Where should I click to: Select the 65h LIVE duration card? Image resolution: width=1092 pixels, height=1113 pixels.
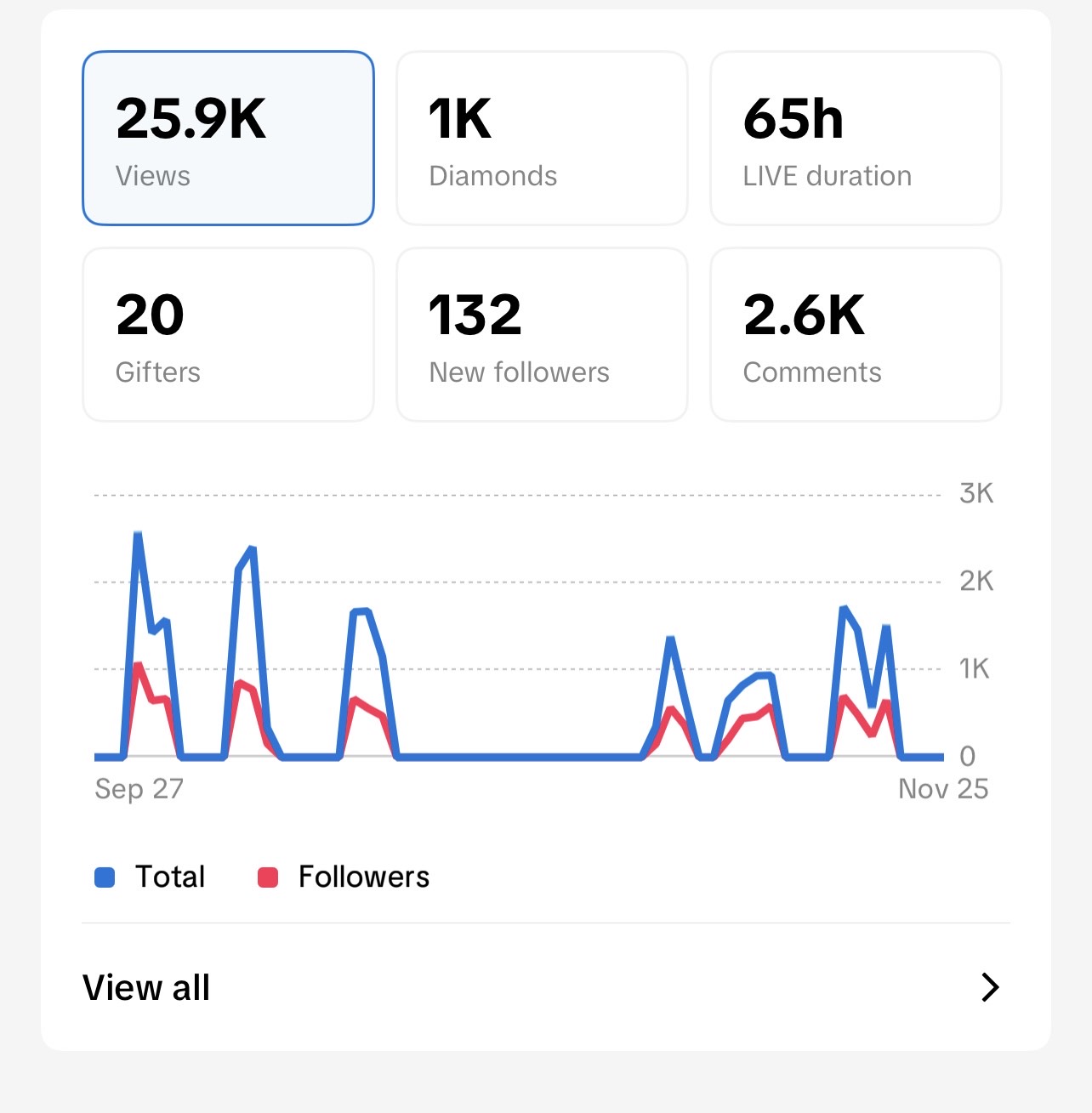pyautogui.click(x=856, y=137)
